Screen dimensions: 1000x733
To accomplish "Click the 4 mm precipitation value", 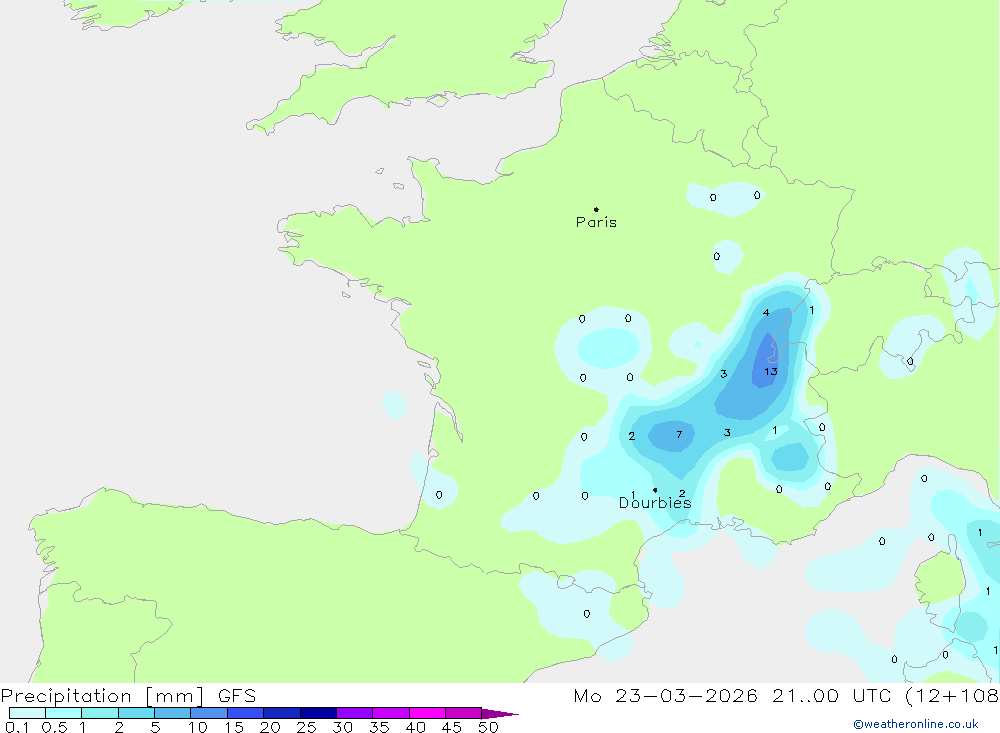I will point(766,313).
